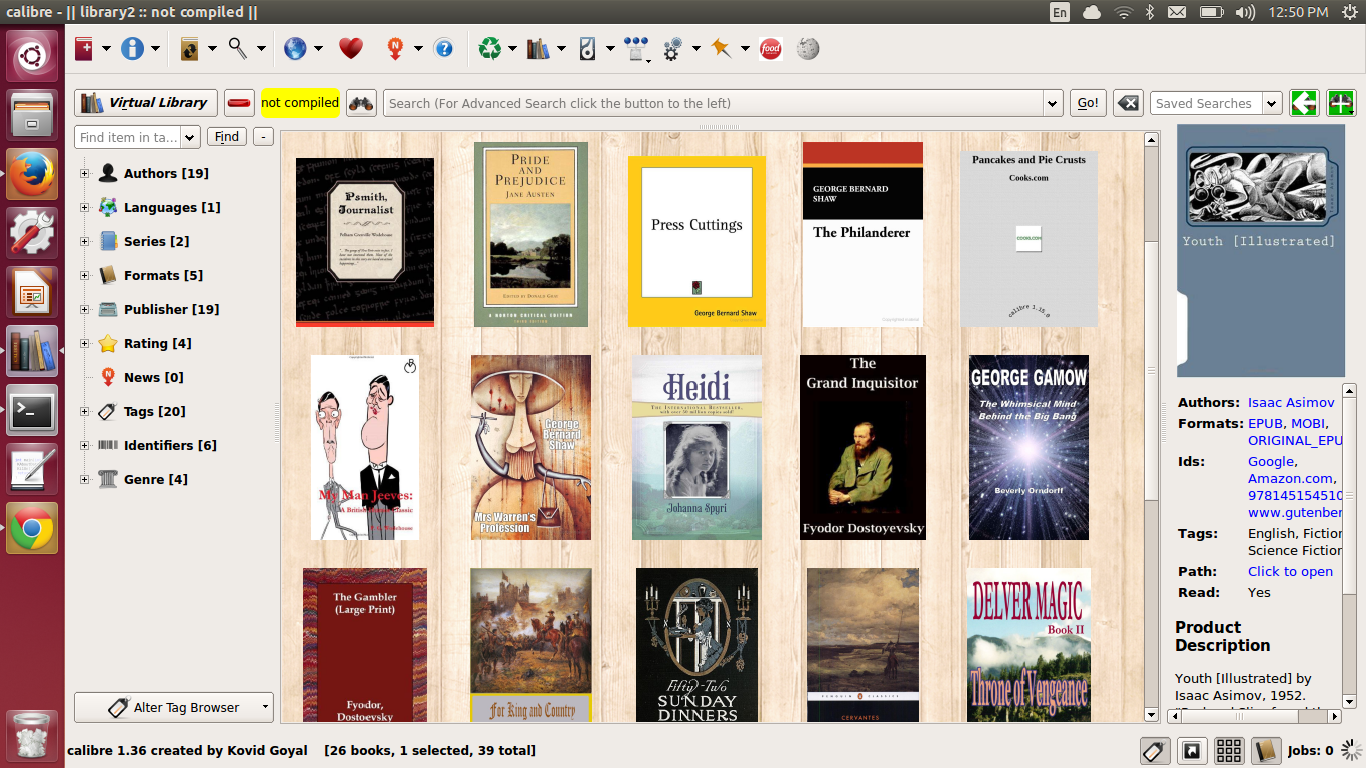
Task: Select The Grand Inquisitor book cover
Action: click(863, 447)
